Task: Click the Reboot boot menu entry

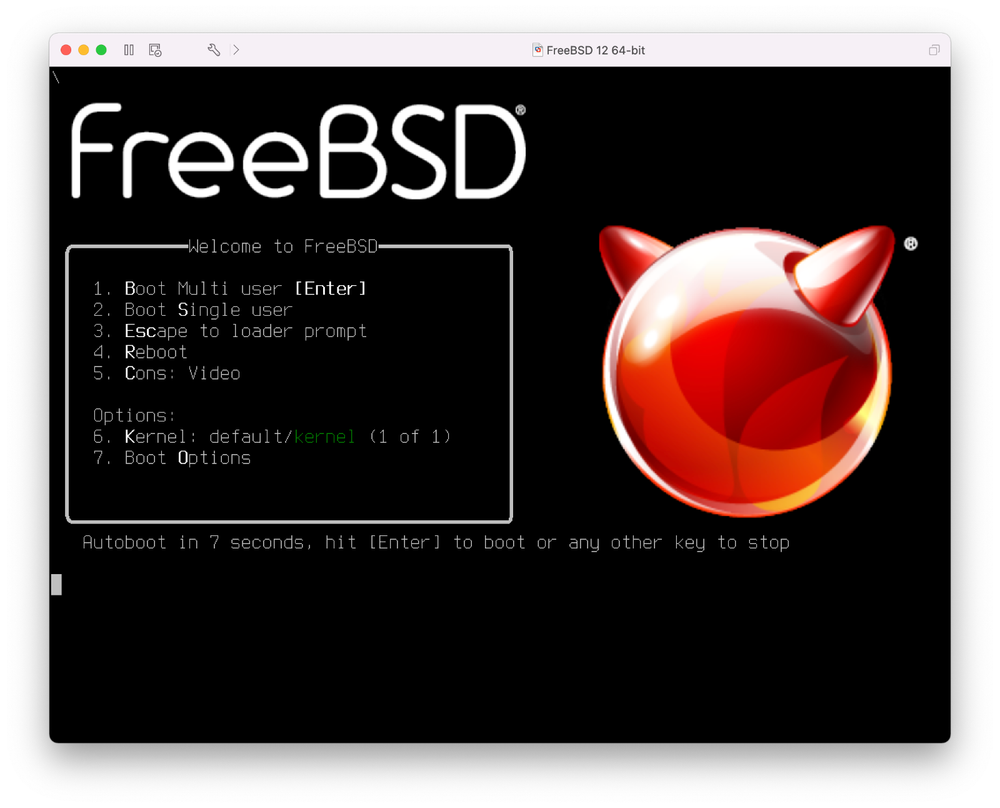Action: [x=155, y=352]
